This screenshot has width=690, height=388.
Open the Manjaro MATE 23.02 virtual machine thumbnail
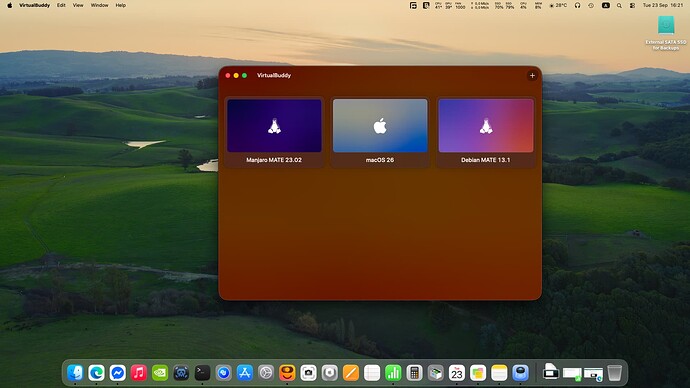point(274,125)
